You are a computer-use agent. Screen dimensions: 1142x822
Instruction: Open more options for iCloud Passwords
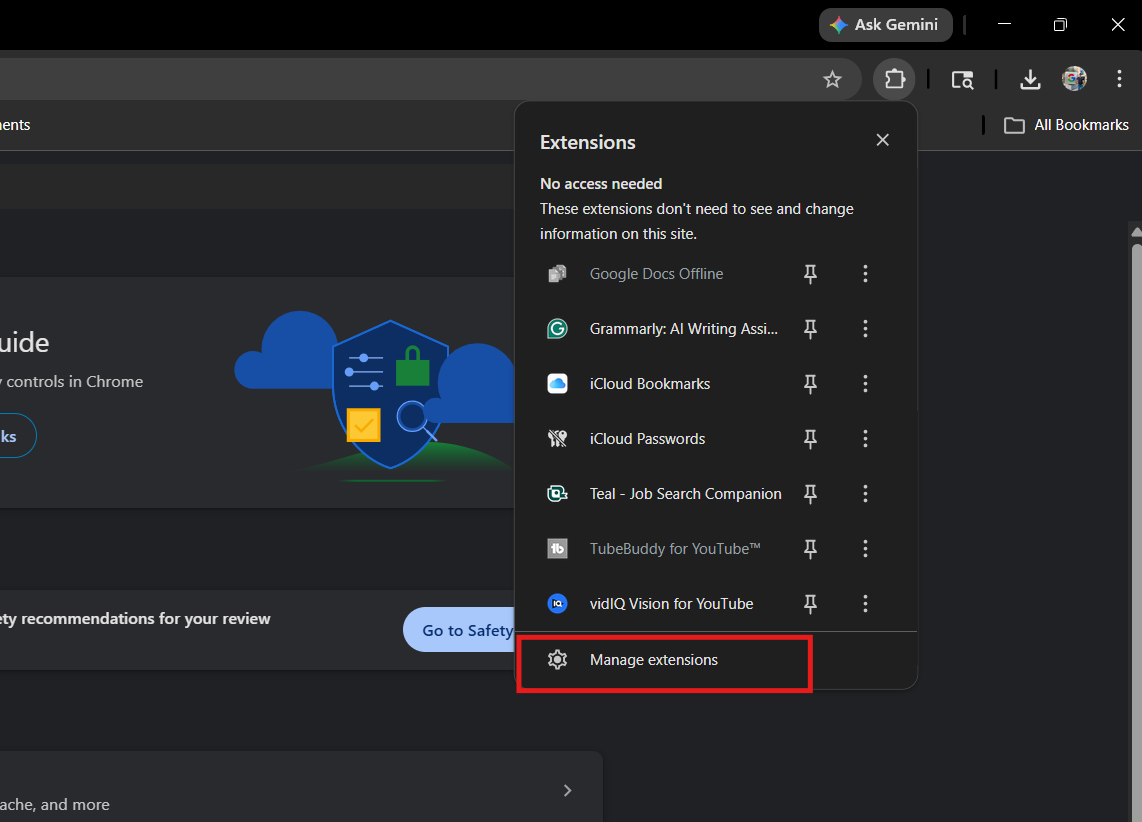(x=865, y=439)
